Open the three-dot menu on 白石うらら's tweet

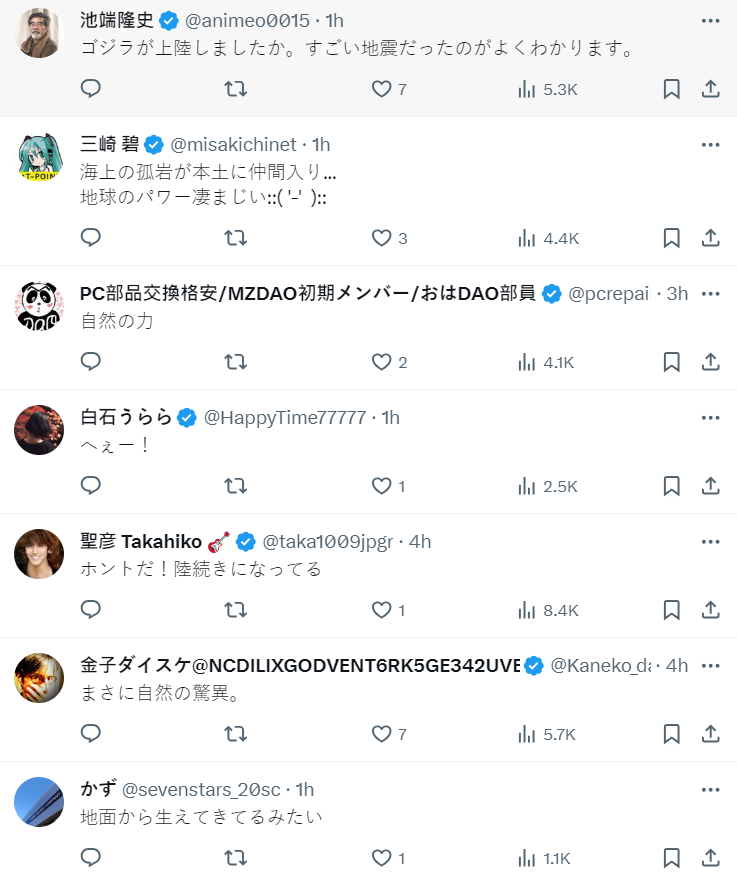point(711,418)
